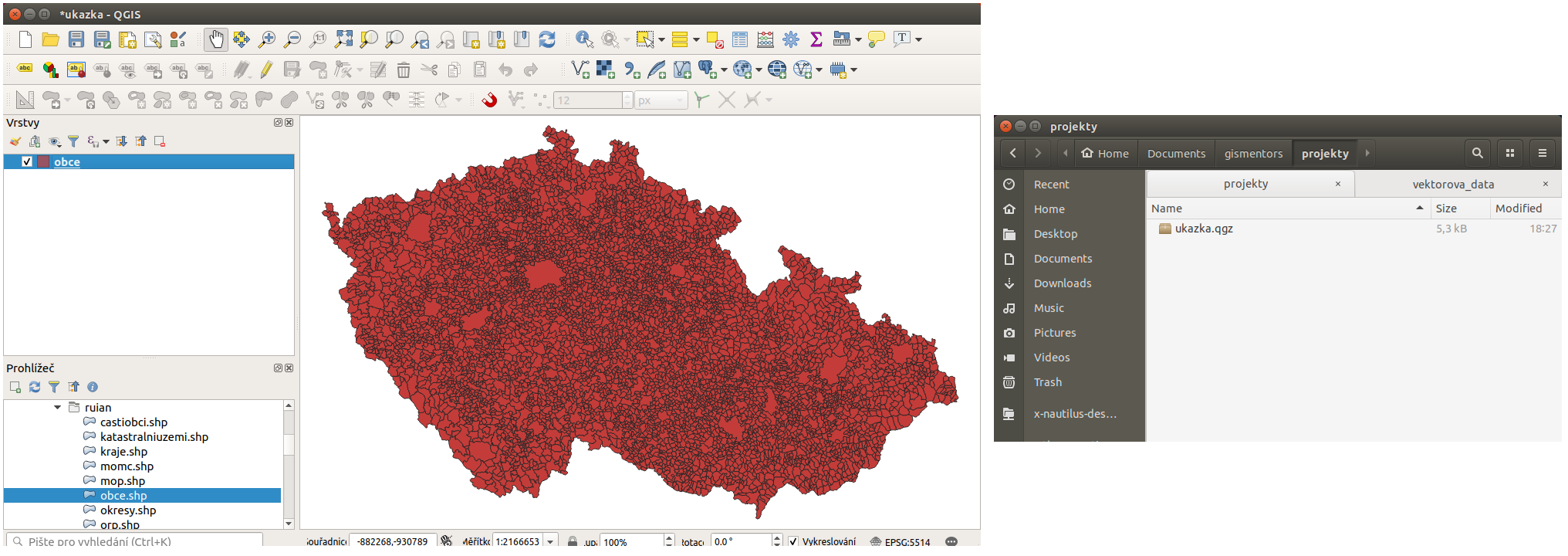This screenshot has width=1568, height=556.
Task: Go back in file manager
Action: (x=1012, y=153)
